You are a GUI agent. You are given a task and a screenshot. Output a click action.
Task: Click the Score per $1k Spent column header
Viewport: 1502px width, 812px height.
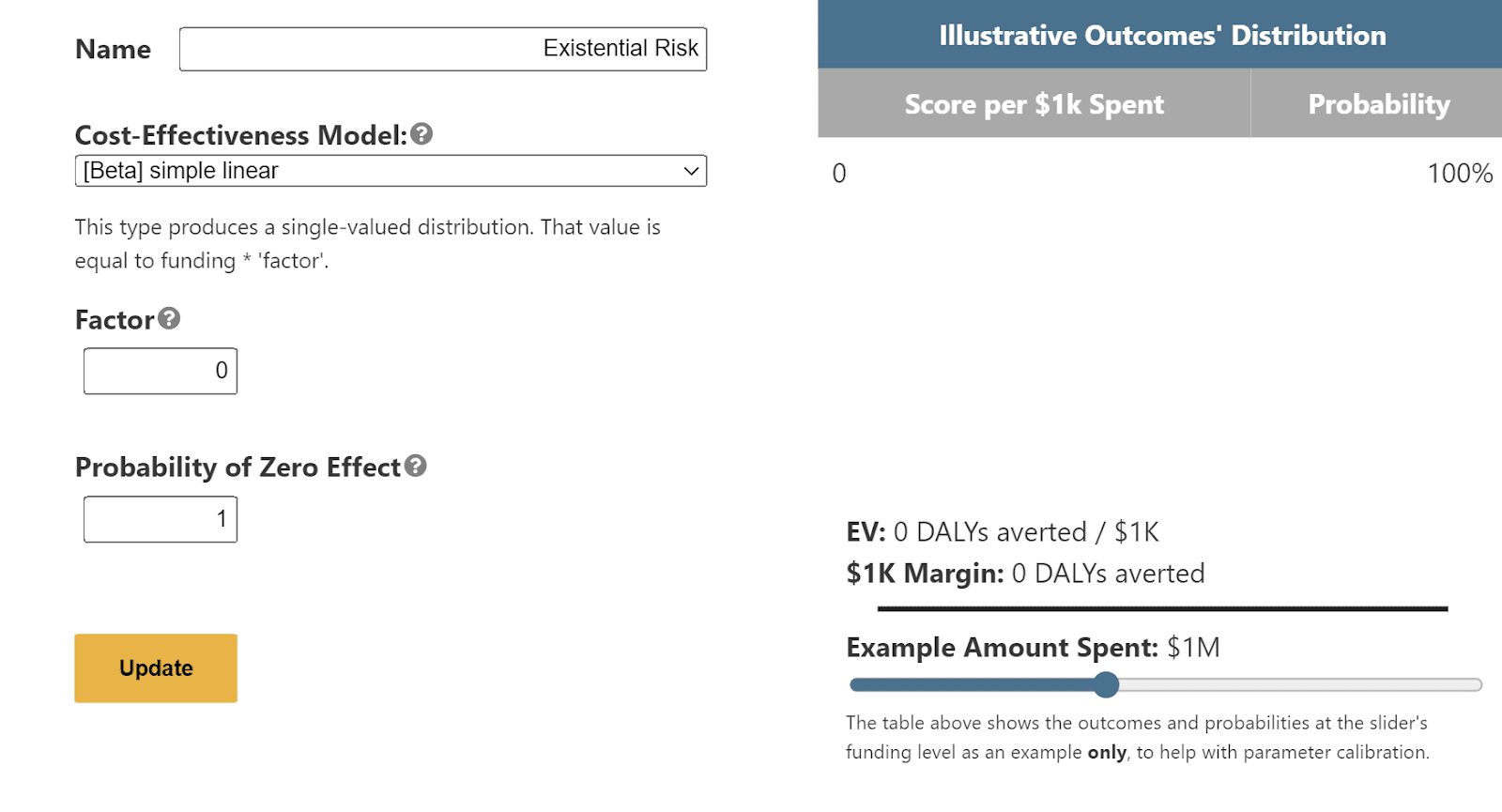[1035, 103]
